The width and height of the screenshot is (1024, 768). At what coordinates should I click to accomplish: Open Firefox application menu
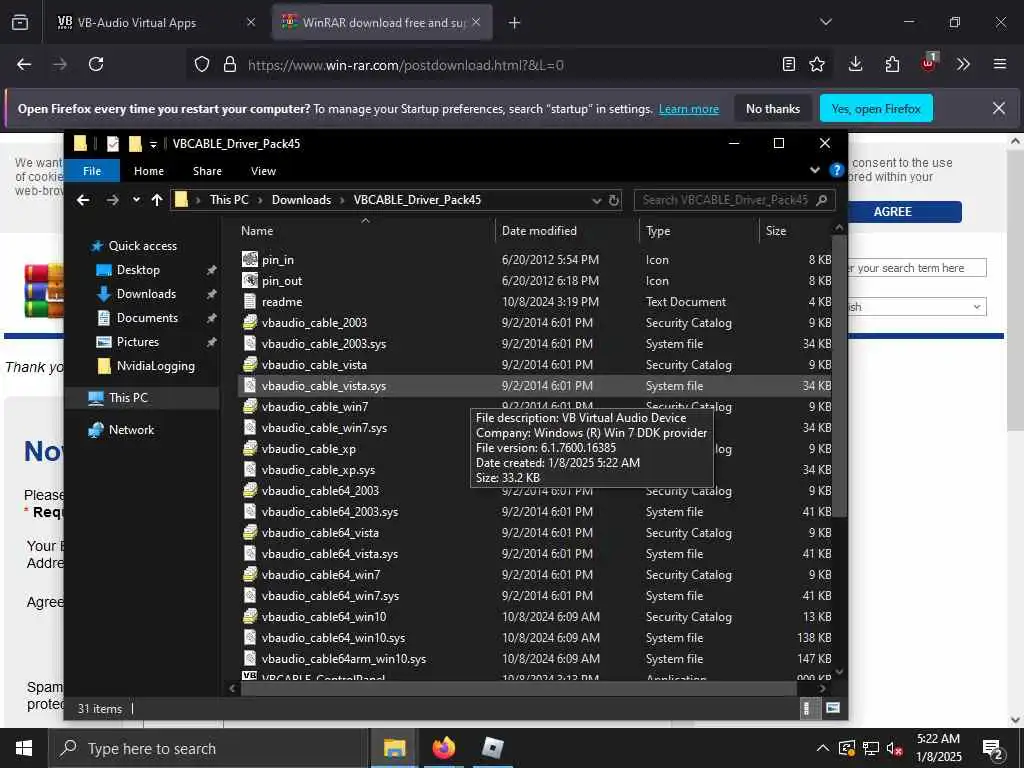(1000, 64)
